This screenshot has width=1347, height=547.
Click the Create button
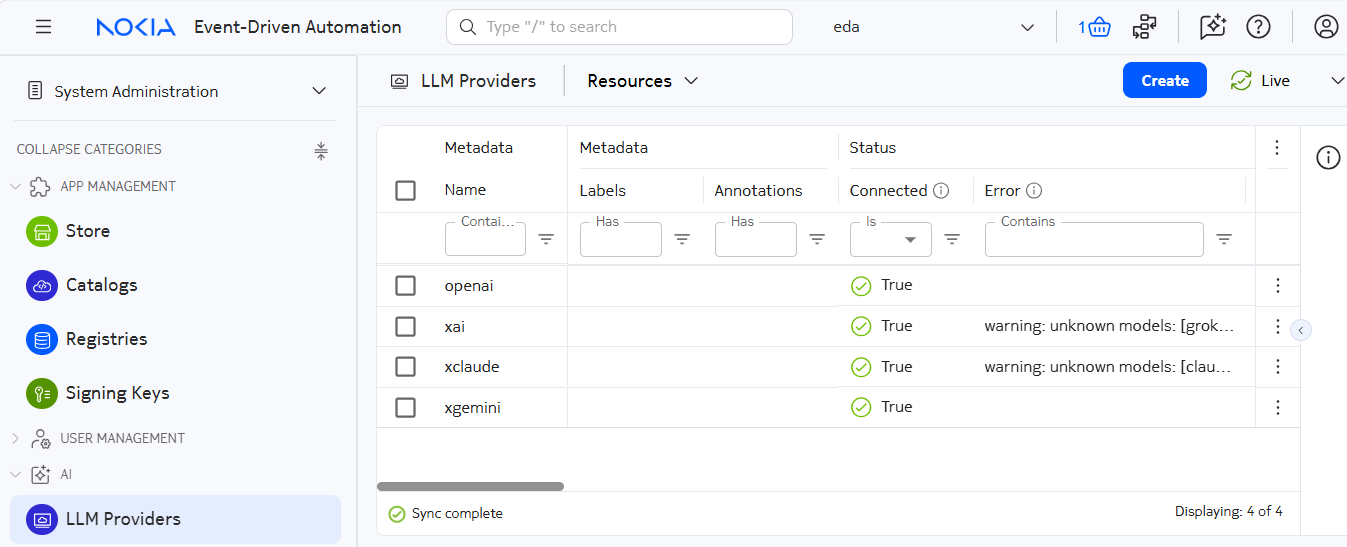click(x=1165, y=81)
